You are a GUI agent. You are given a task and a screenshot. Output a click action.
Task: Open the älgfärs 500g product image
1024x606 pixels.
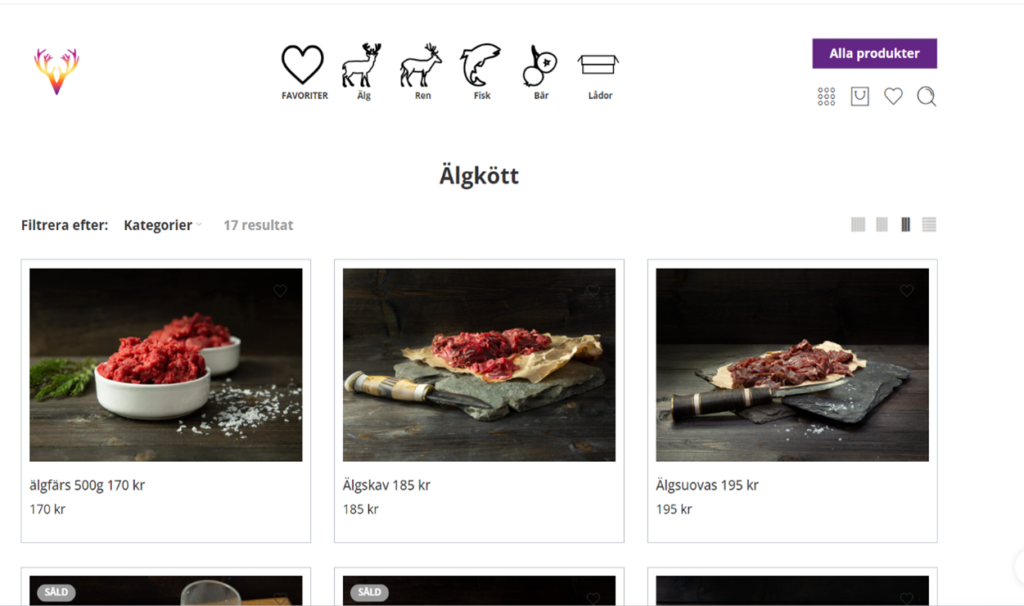click(x=166, y=364)
